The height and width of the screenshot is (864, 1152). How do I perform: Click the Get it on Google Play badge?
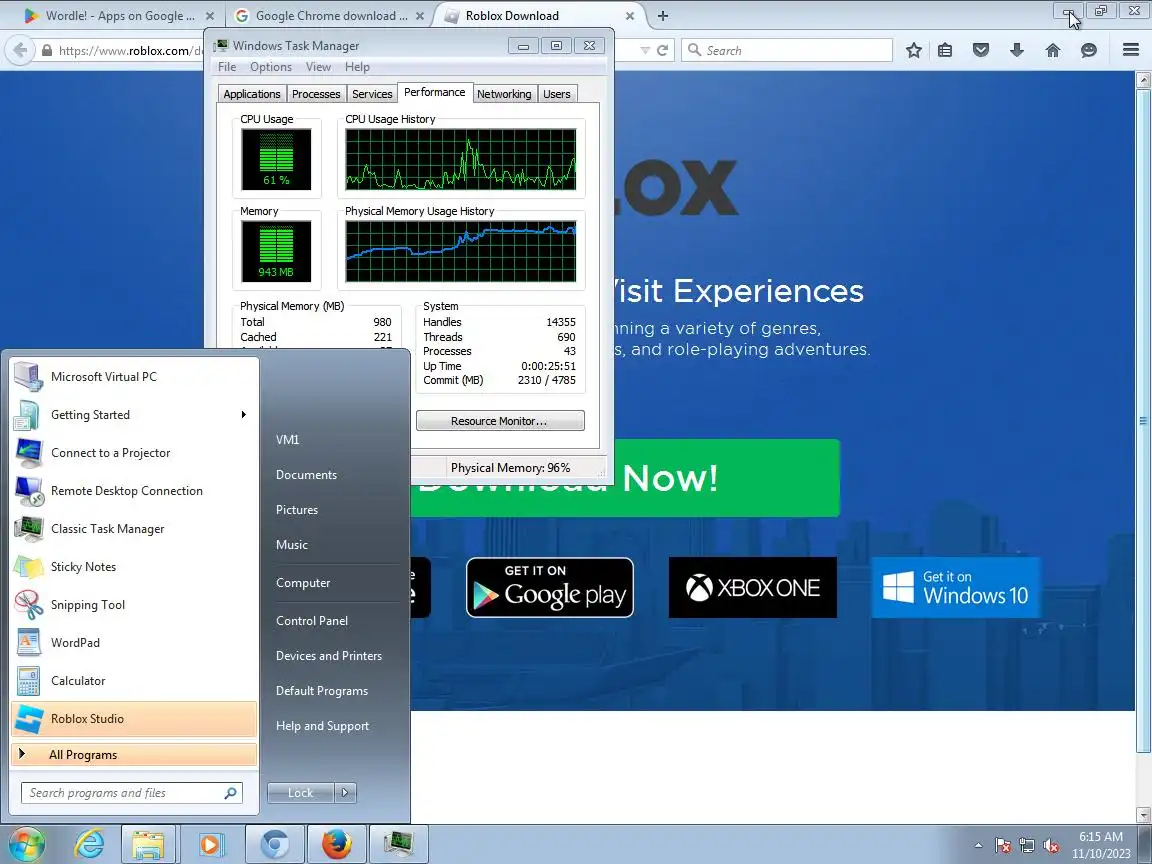coord(550,588)
